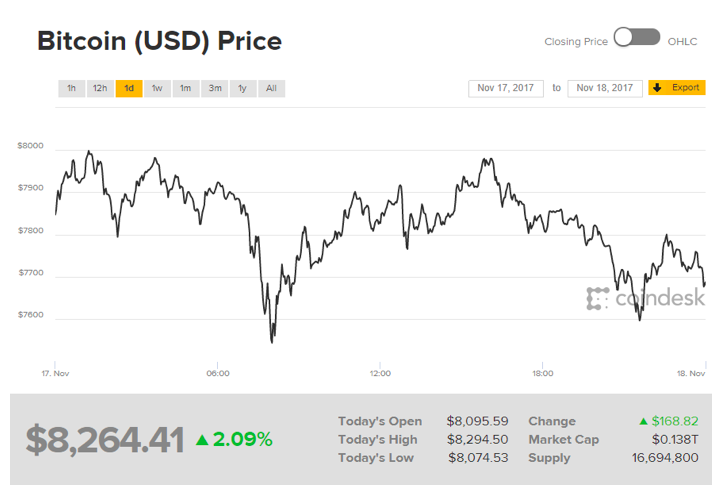
Task: Click the CoinDesk logo watermark
Action: tap(645, 298)
